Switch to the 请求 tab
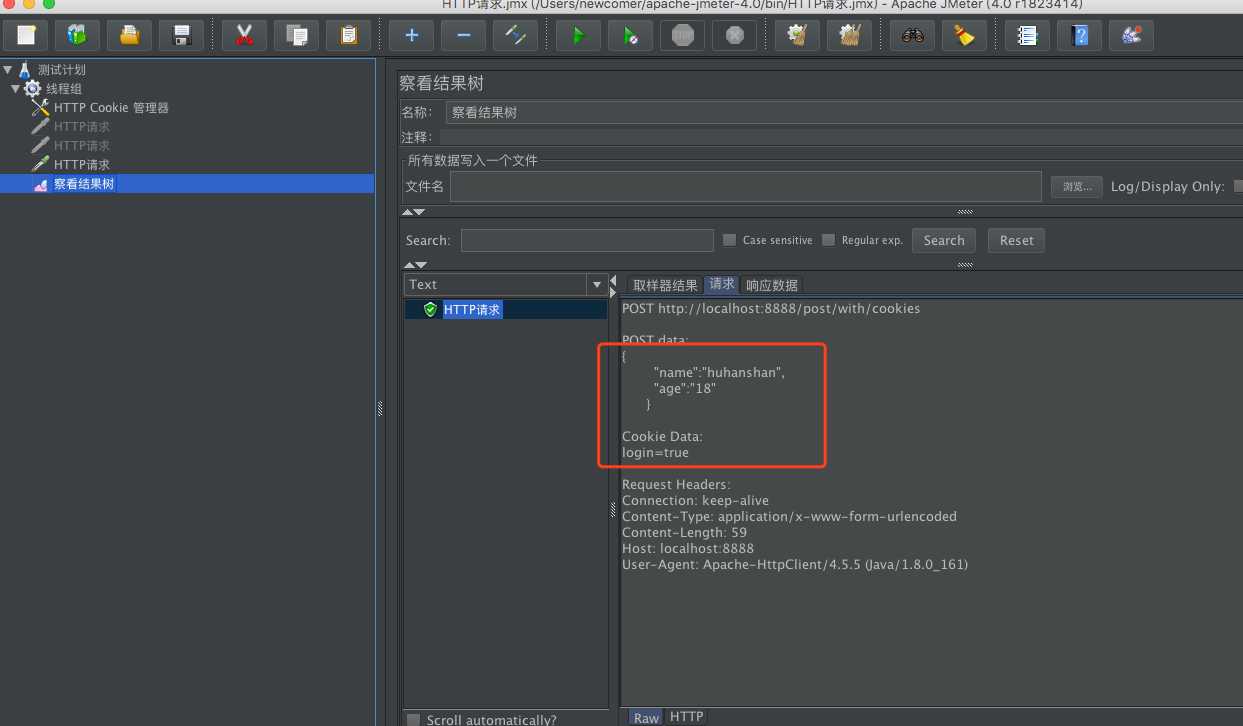Image resolution: width=1243 pixels, height=726 pixels. (722, 285)
